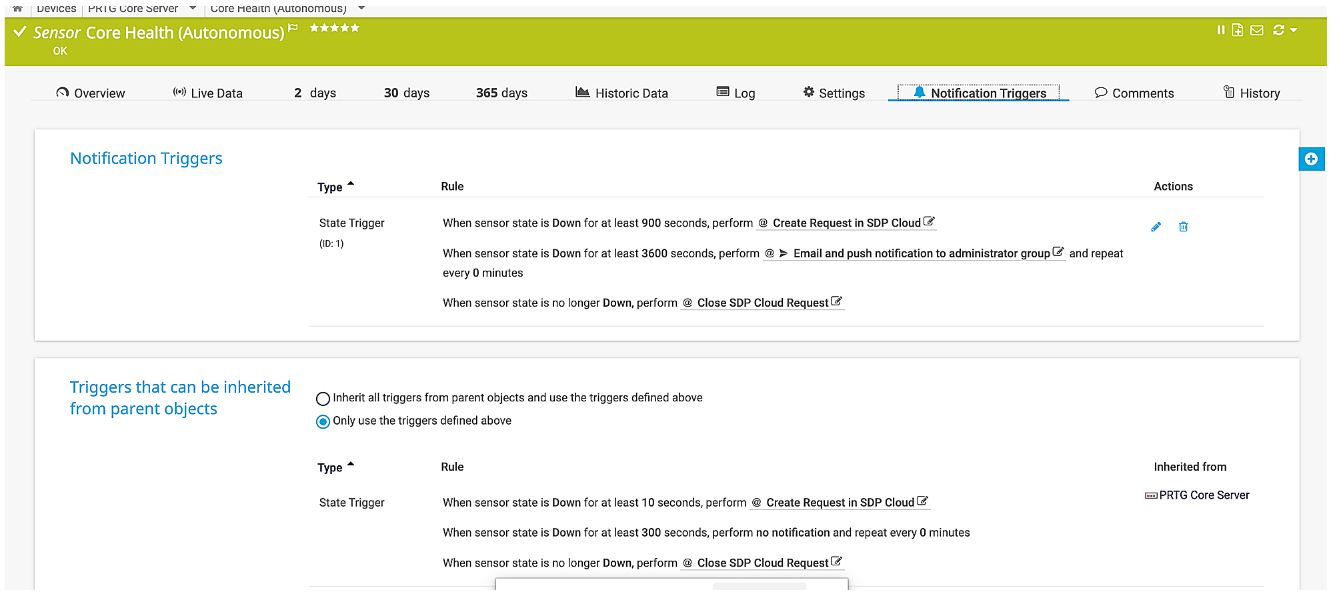Click the add ticket document icon
Image resolution: width=1340 pixels, height=612 pixels.
point(1238,30)
